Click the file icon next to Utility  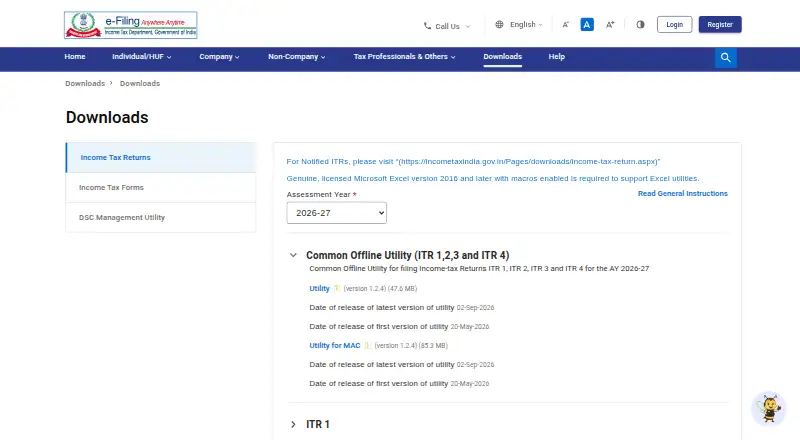pos(337,288)
